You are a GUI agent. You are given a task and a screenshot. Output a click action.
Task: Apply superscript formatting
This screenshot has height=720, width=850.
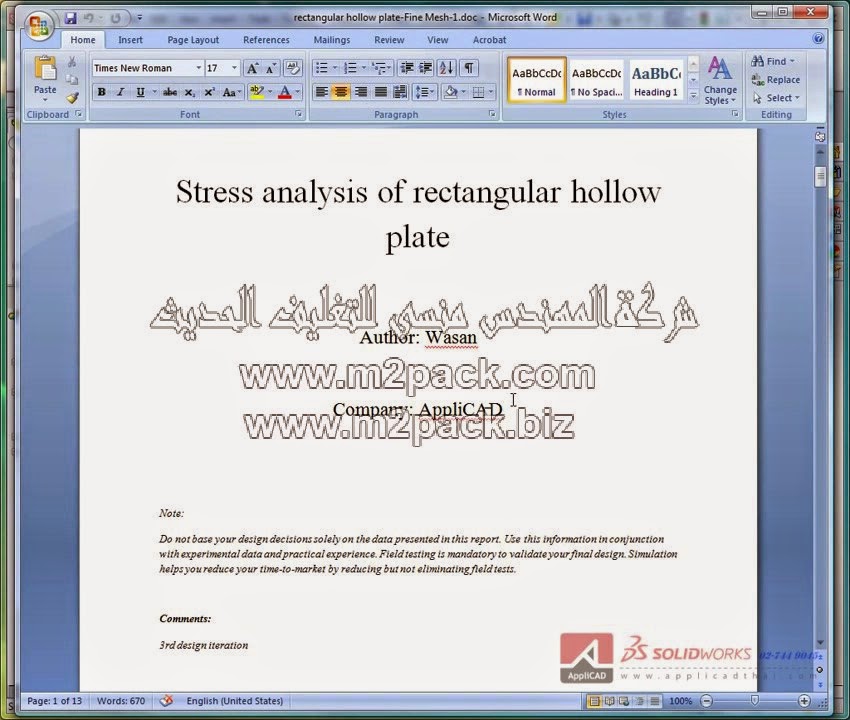point(209,92)
